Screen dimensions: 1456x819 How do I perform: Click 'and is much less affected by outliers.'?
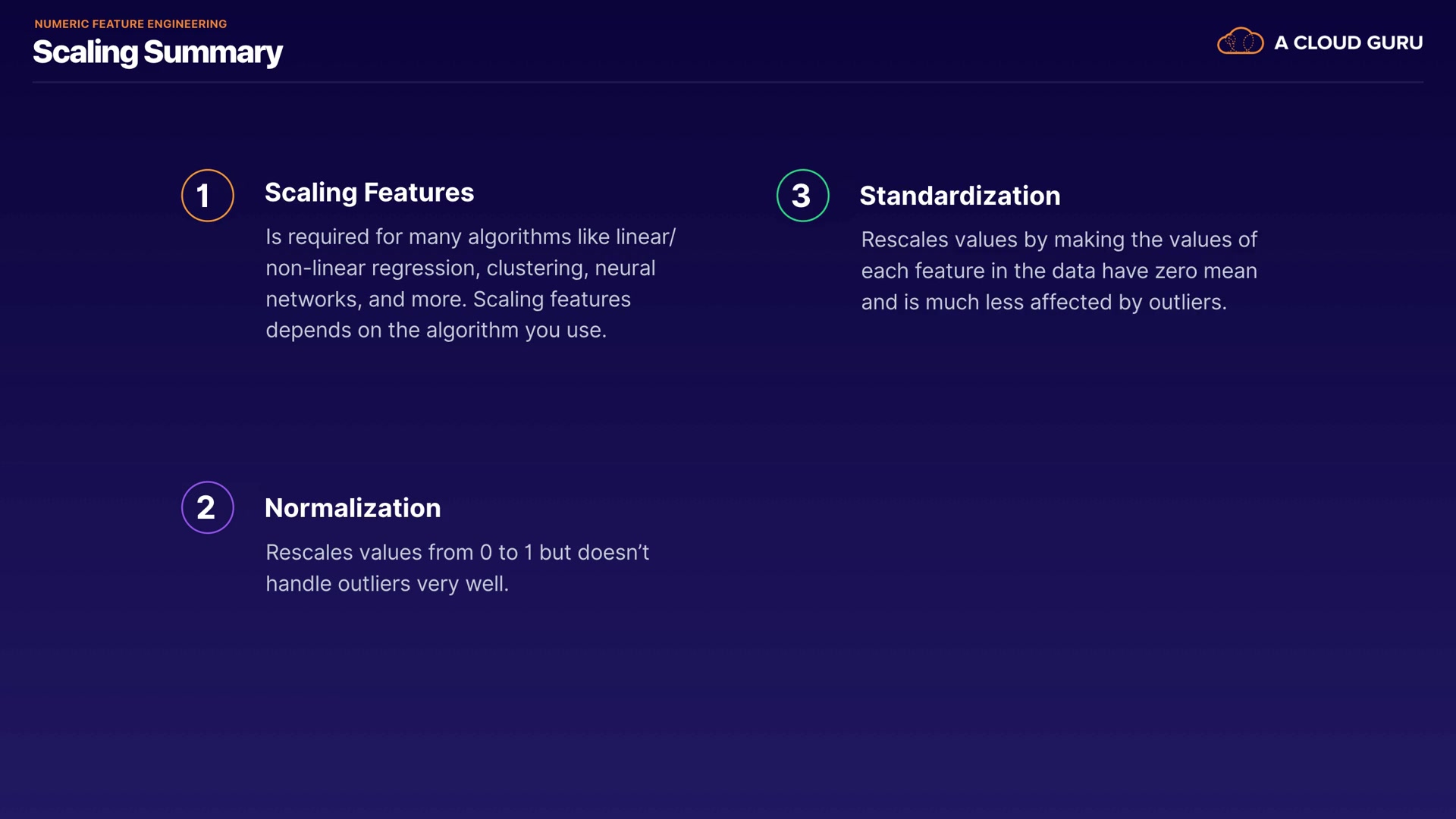click(1043, 302)
